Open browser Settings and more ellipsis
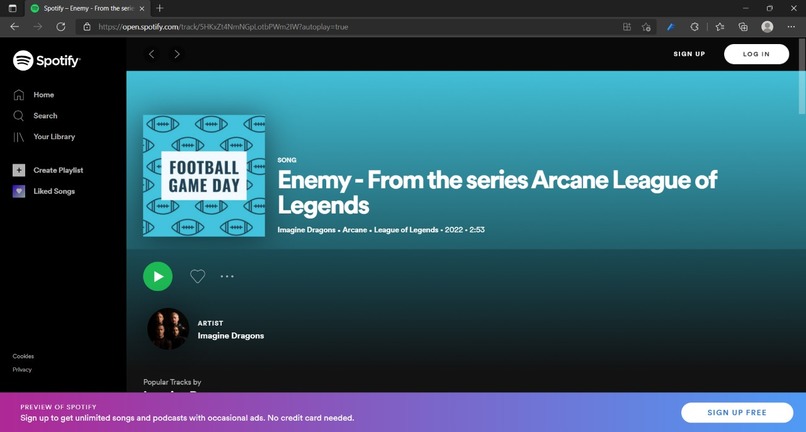Image resolution: width=806 pixels, height=432 pixels. click(x=791, y=27)
